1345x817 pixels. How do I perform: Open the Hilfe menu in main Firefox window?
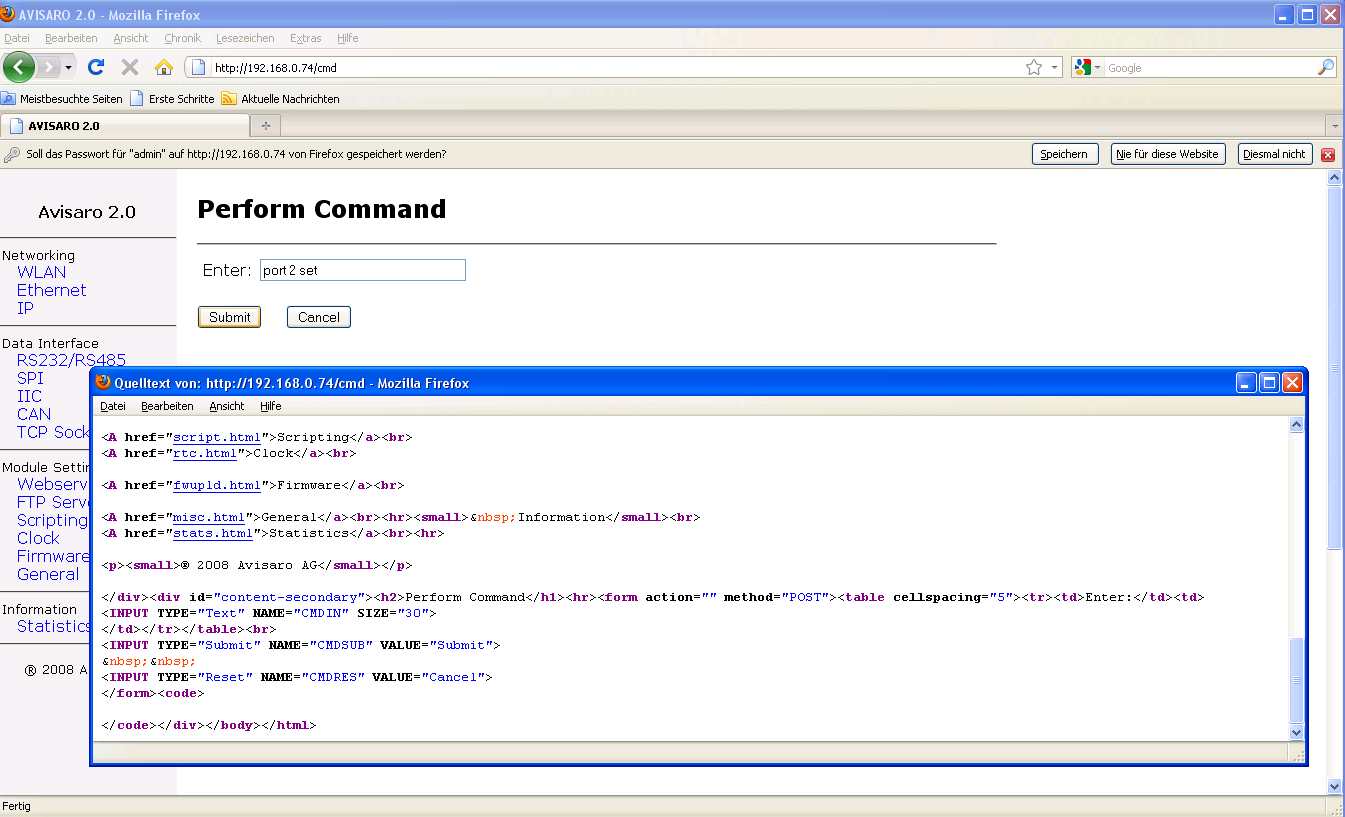[x=347, y=38]
